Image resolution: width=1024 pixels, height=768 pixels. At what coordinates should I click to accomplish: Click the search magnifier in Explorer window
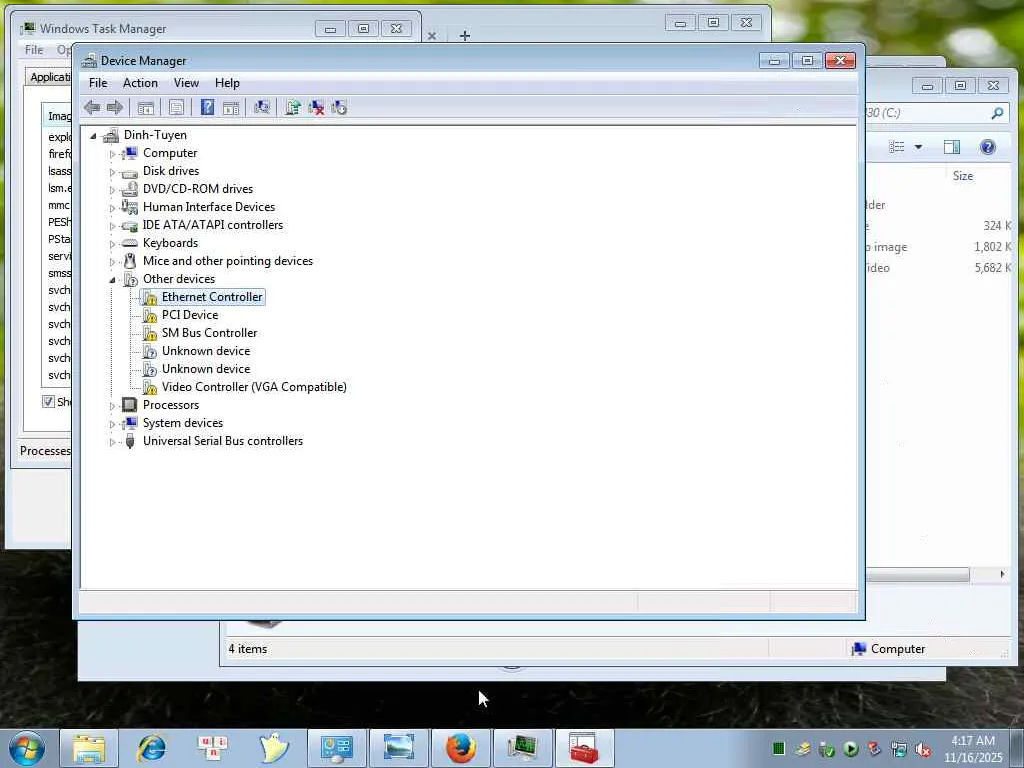pyautogui.click(x=997, y=113)
